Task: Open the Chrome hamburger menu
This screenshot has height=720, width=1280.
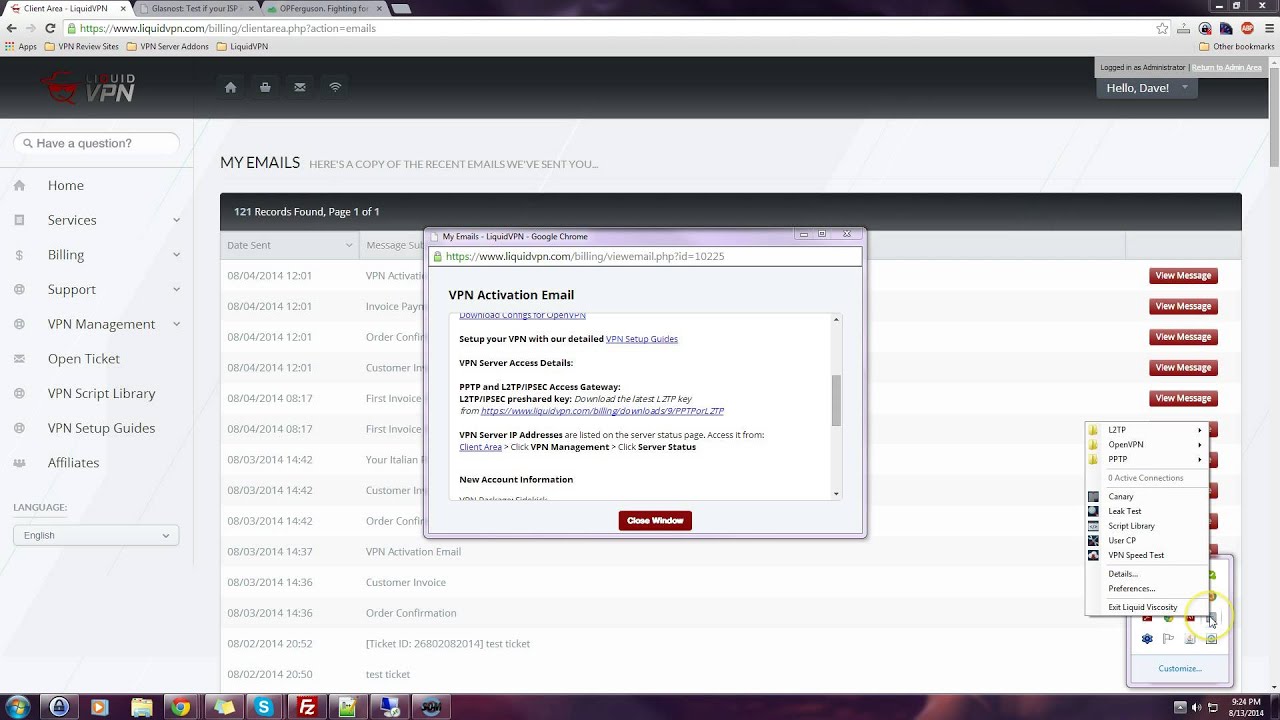Action: pyautogui.click(x=1267, y=29)
